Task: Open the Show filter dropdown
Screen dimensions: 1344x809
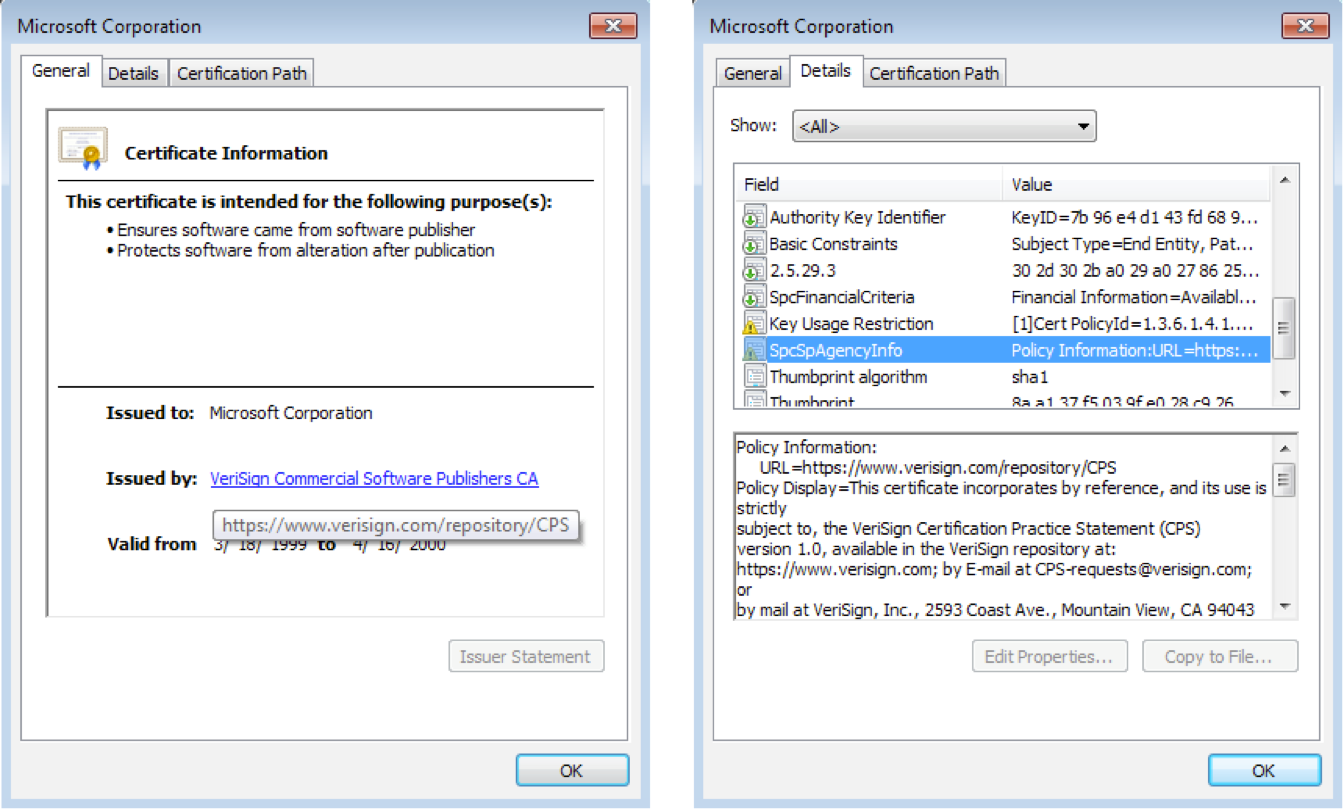Action: coord(944,127)
